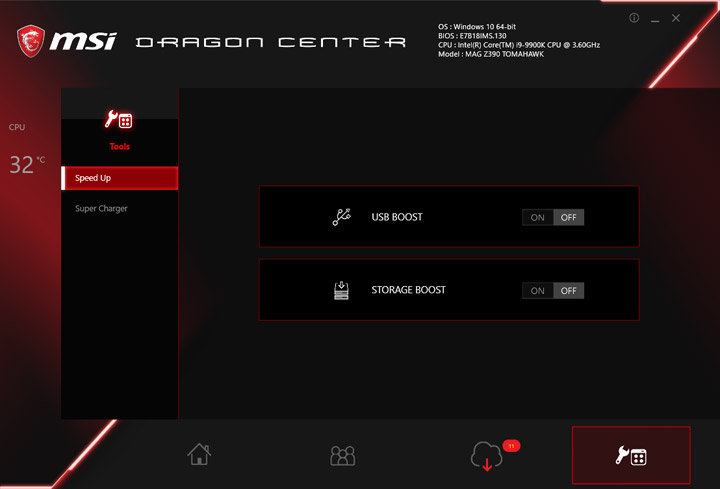
Task: Click the CPU i9-9900K info line
Action: pyautogui.click(x=519, y=45)
